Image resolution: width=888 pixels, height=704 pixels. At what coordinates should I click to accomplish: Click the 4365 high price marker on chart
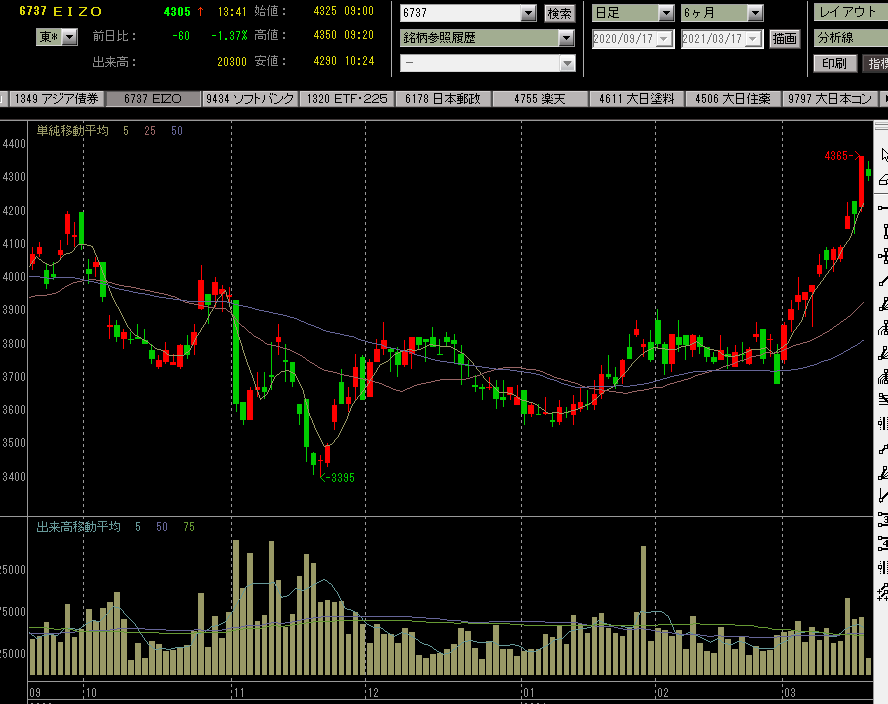tap(839, 156)
